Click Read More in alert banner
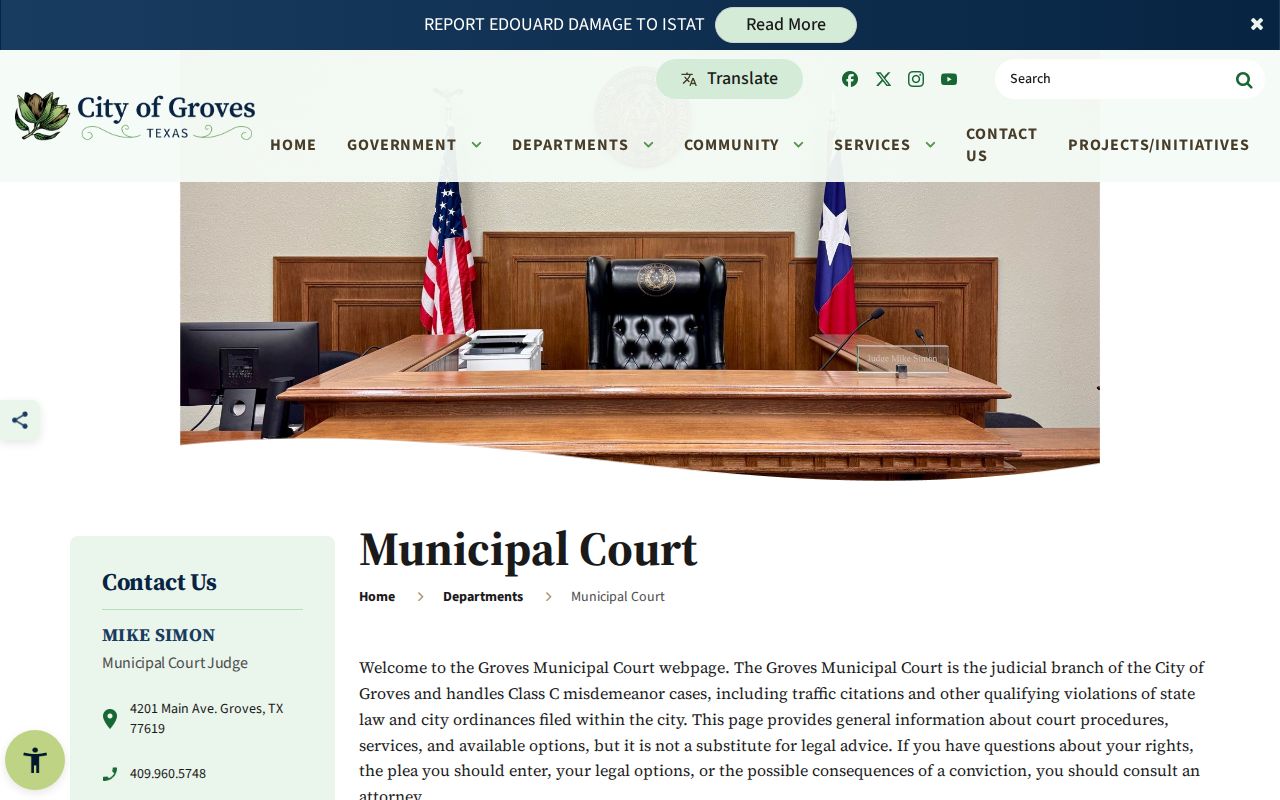The width and height of the screenshot is (1280, 800). click(786, 25)
